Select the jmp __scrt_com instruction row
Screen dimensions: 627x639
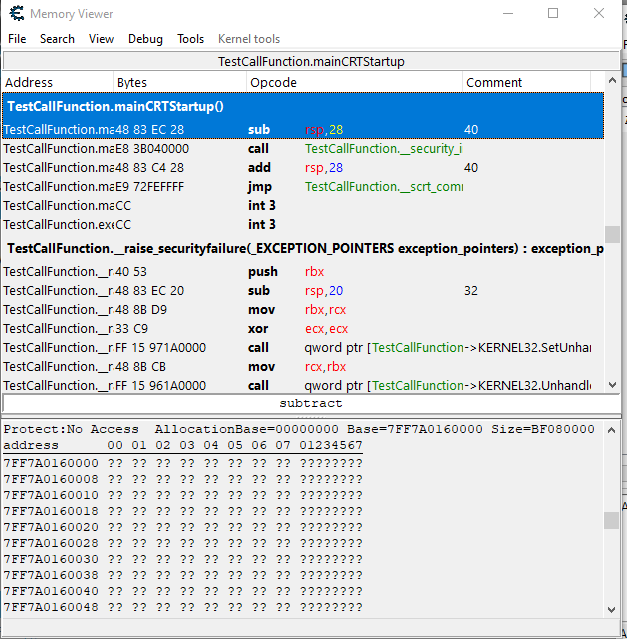pos(303,187)
